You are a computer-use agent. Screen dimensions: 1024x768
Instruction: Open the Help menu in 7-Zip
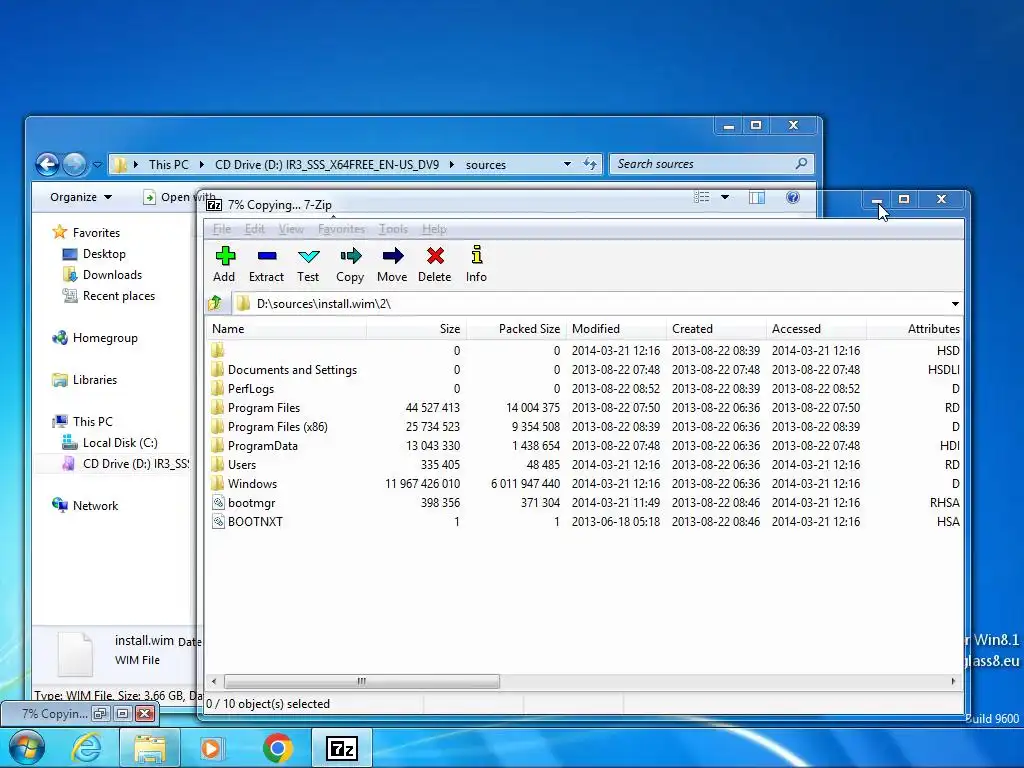[x=434, y=229]
